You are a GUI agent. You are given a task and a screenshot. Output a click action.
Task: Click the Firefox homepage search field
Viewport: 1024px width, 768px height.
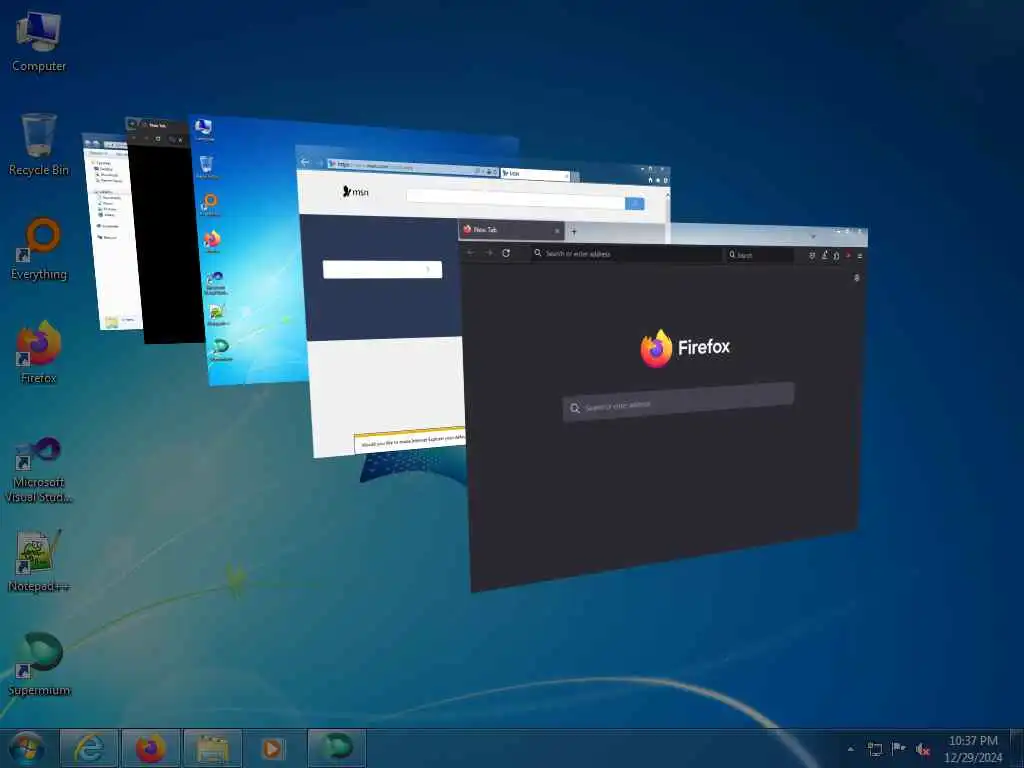pyautogui.click(x=679, y=401)
